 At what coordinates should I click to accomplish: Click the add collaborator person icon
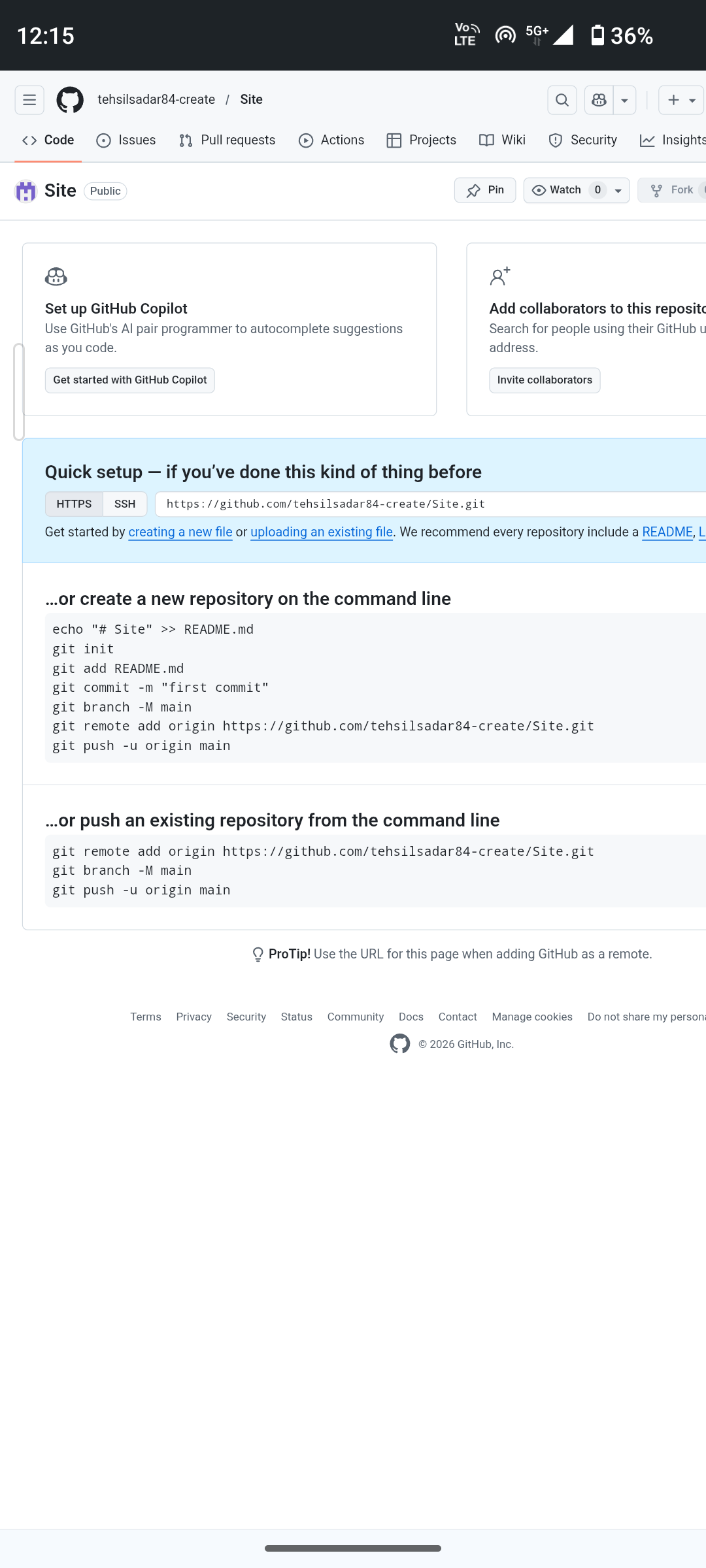click(500, 277)
